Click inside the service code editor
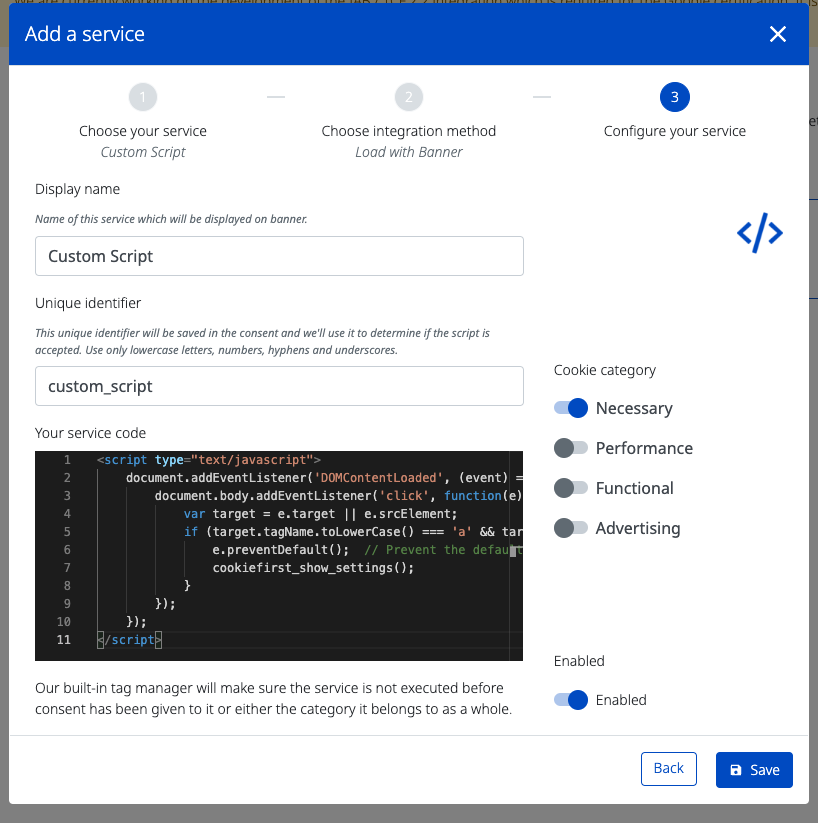The width and height of the screenshot is (818, 823). coord(279,556)
